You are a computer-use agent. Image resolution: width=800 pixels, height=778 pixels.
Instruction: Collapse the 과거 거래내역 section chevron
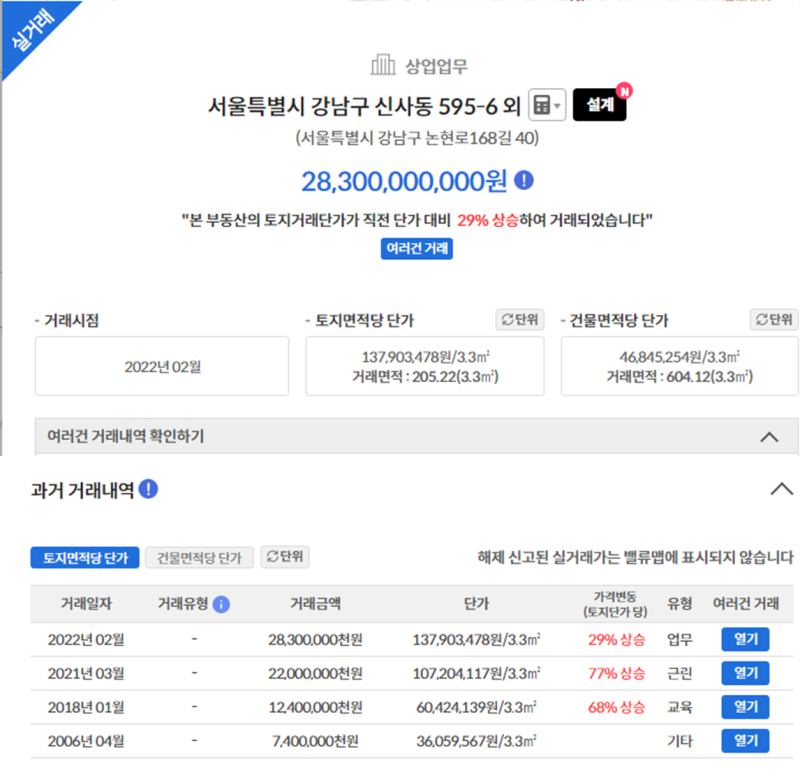(x=782, y=489)
